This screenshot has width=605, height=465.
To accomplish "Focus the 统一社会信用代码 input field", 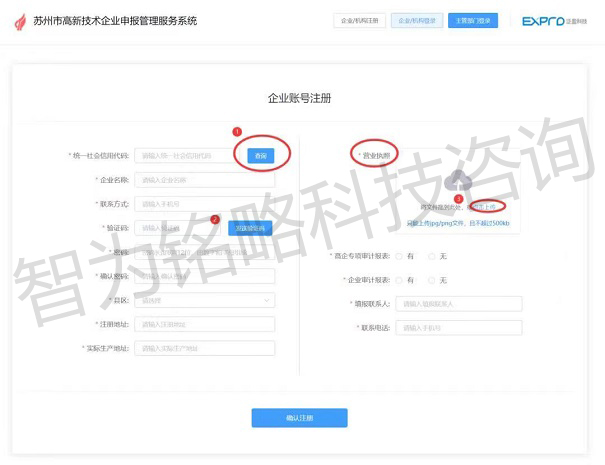I will (184, 156).
